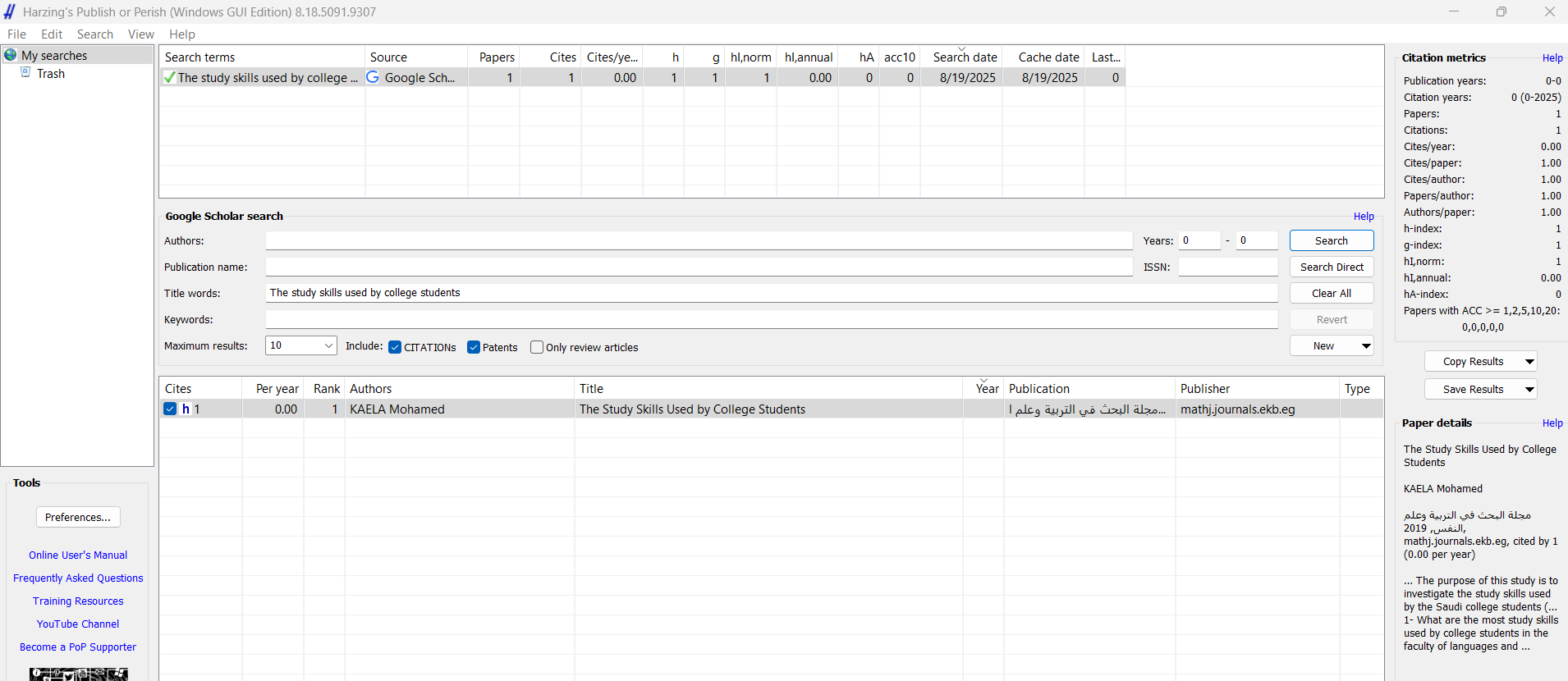The image size is (1568, 681).
Task: Sort by the hI,norm column header
Action: point(751,57)
